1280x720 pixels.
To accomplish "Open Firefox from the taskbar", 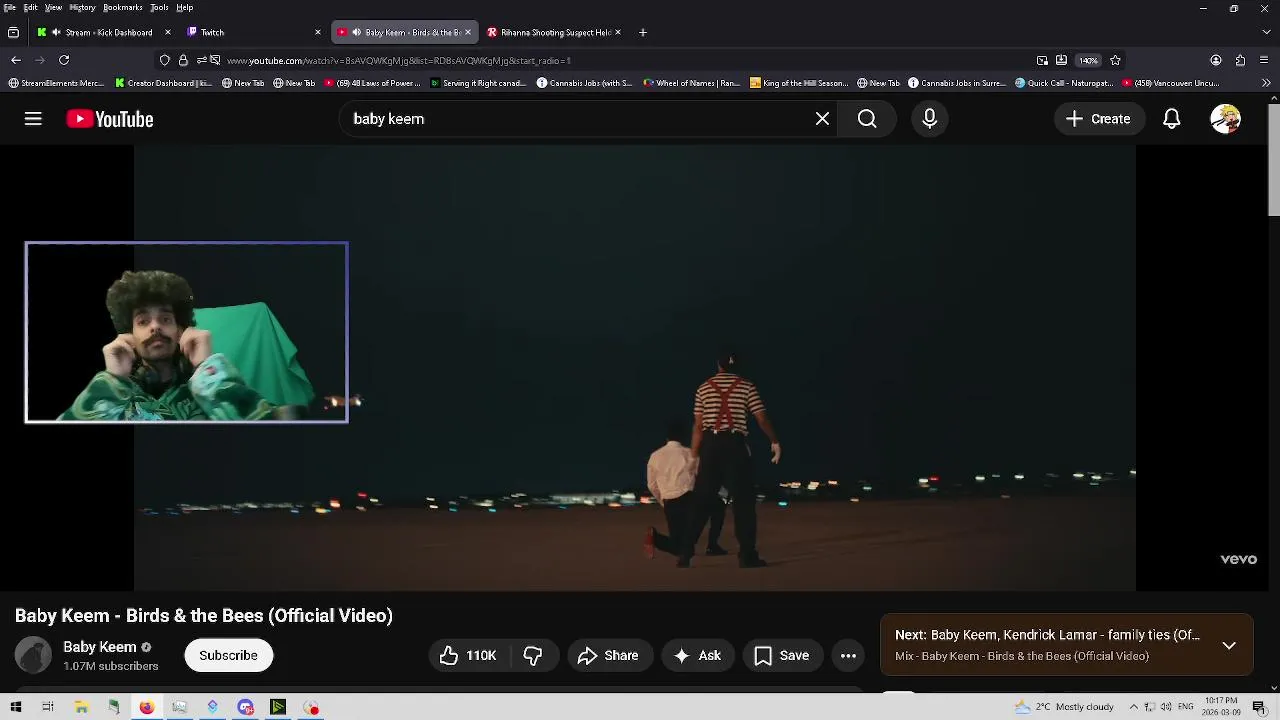I will [147, 707].
